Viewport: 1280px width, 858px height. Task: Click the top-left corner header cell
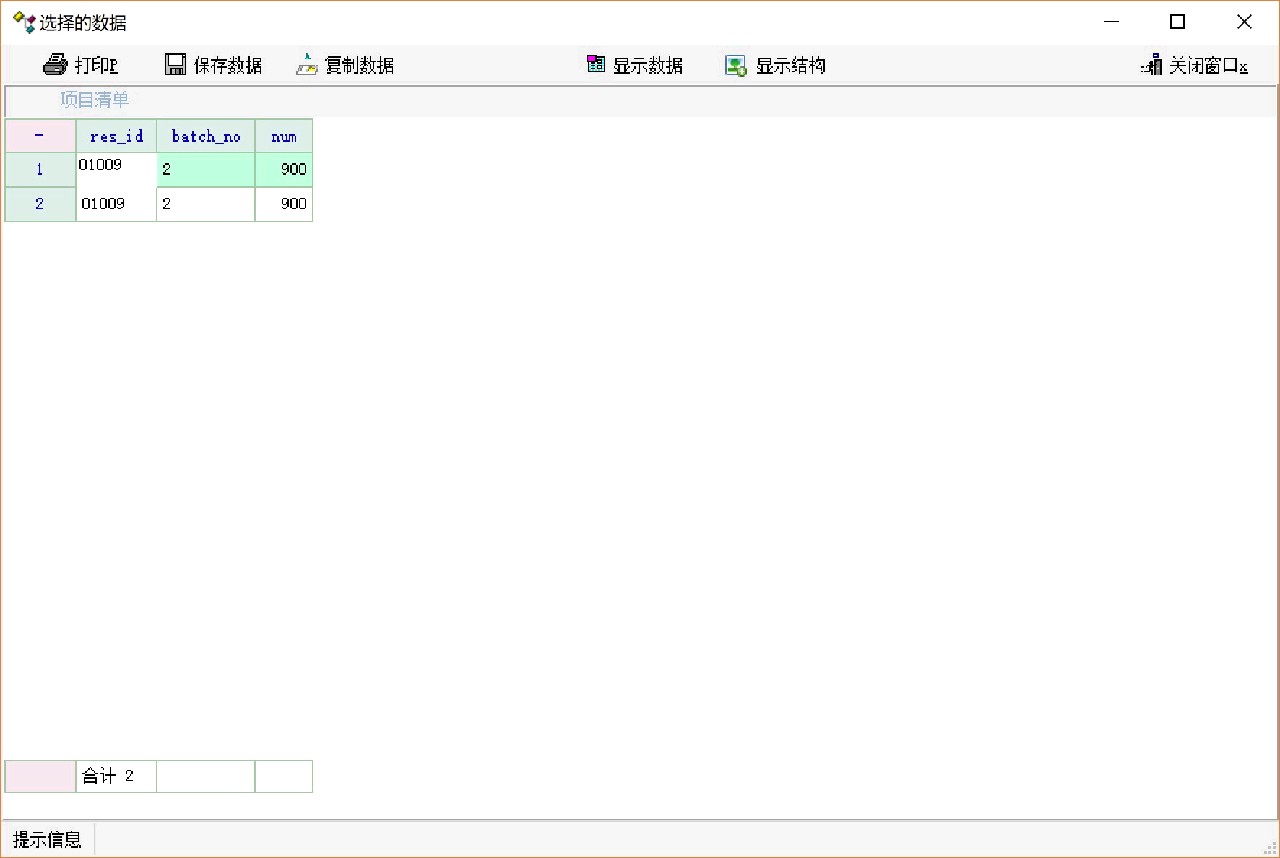(40, 136)
